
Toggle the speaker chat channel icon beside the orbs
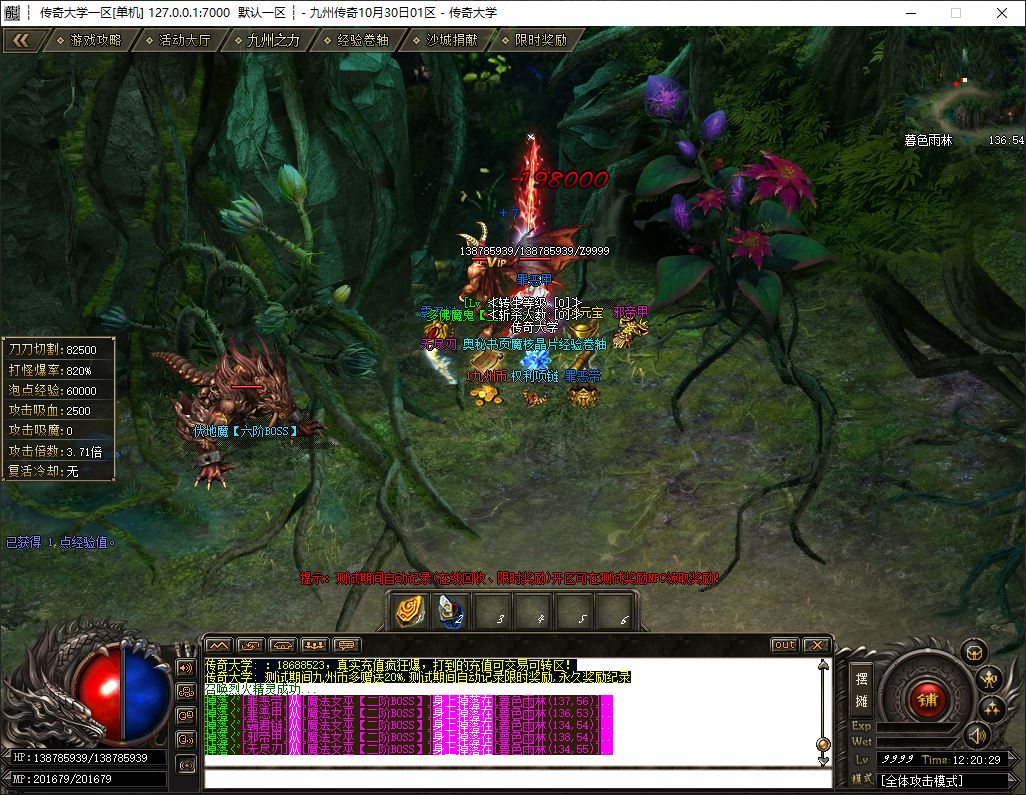(186, 667)
